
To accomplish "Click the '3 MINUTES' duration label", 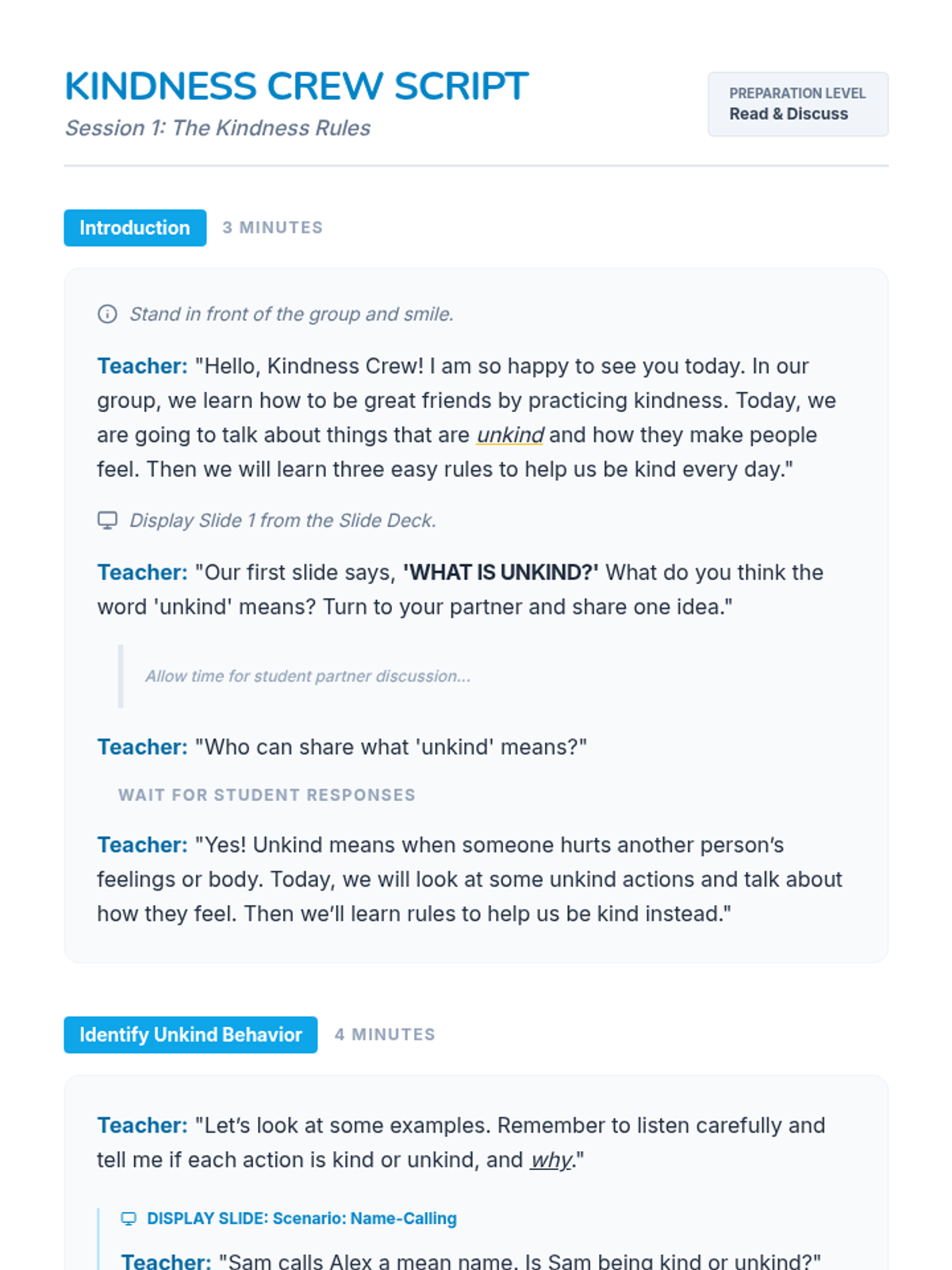I will (x=273, y=228).
